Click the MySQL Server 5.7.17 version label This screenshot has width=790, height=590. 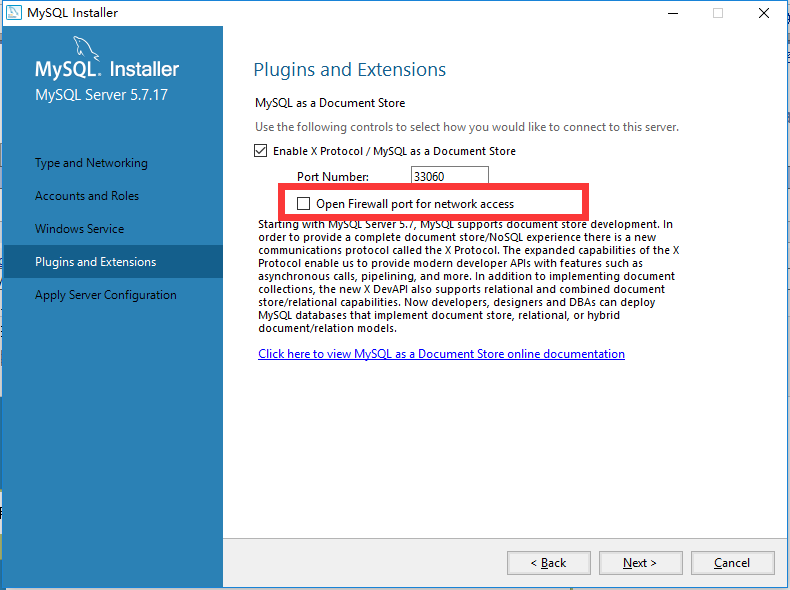pos(102,96)
